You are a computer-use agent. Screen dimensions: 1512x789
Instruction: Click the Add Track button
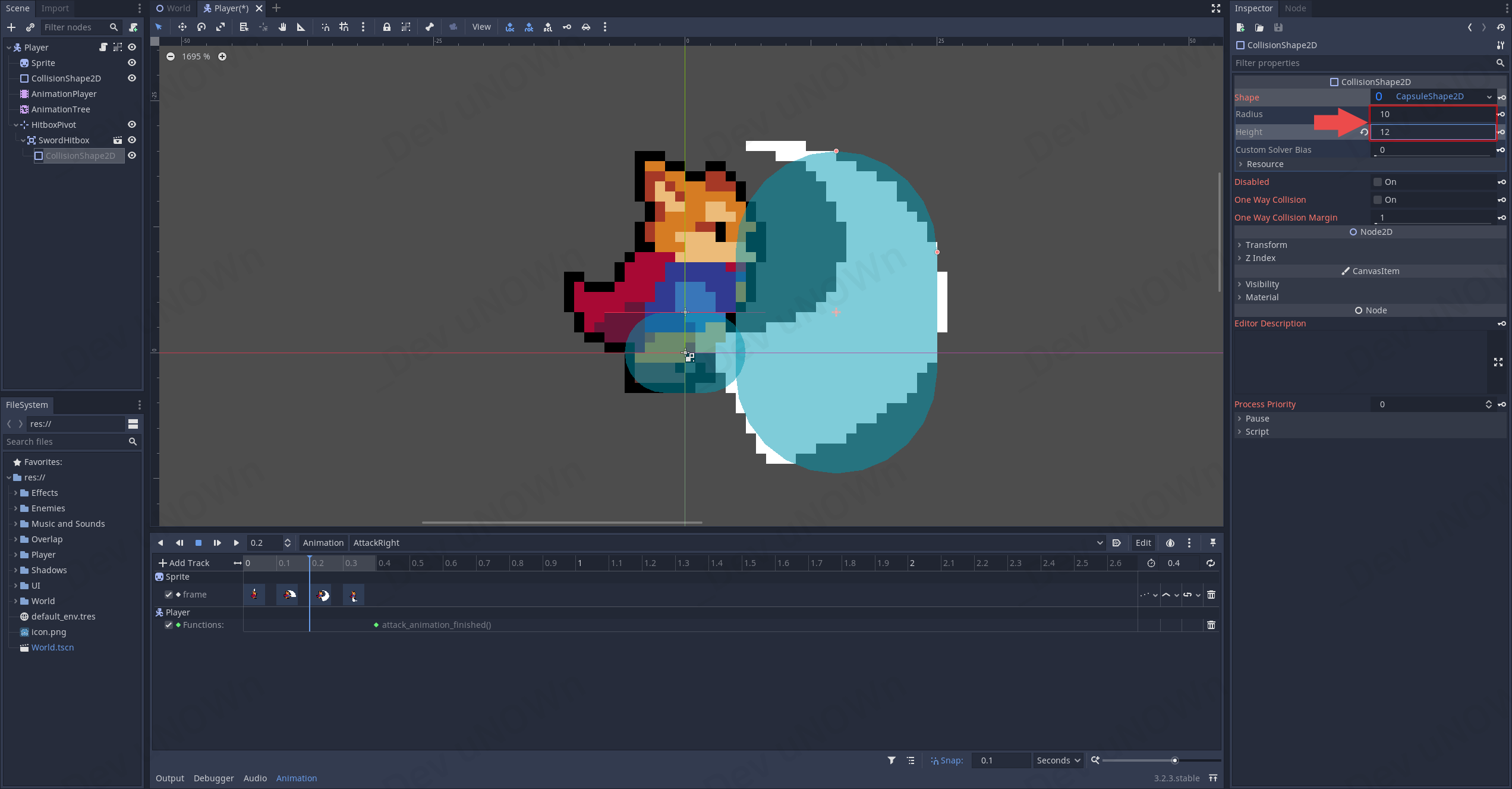[x=184, y=563]
